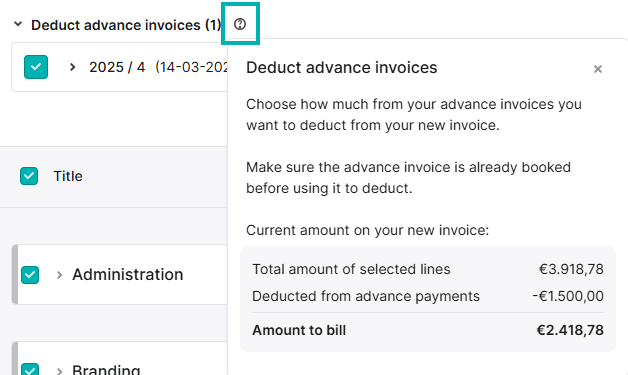Uncheck the Branding line checkbox
628x375 pixels.
30,369
